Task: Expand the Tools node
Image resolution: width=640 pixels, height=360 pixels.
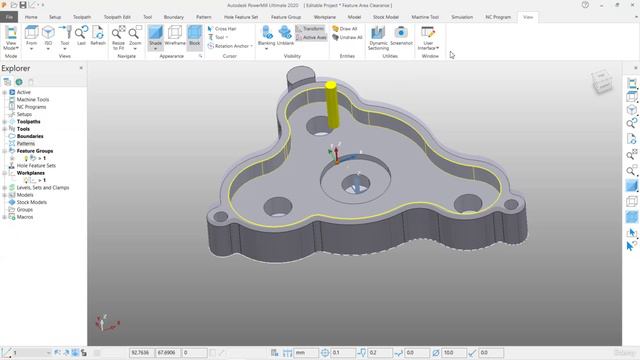Action: (4, 129)
